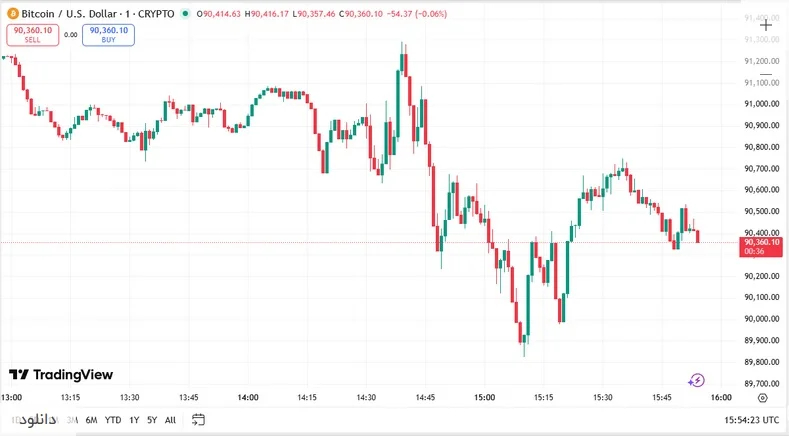
Task: Click the red SELL 90,360.10 button
Action: [x=33, y=35]
